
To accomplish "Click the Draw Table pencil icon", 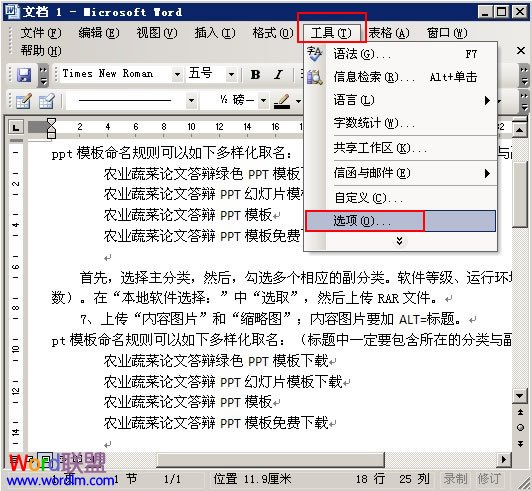I will (23, 101).
